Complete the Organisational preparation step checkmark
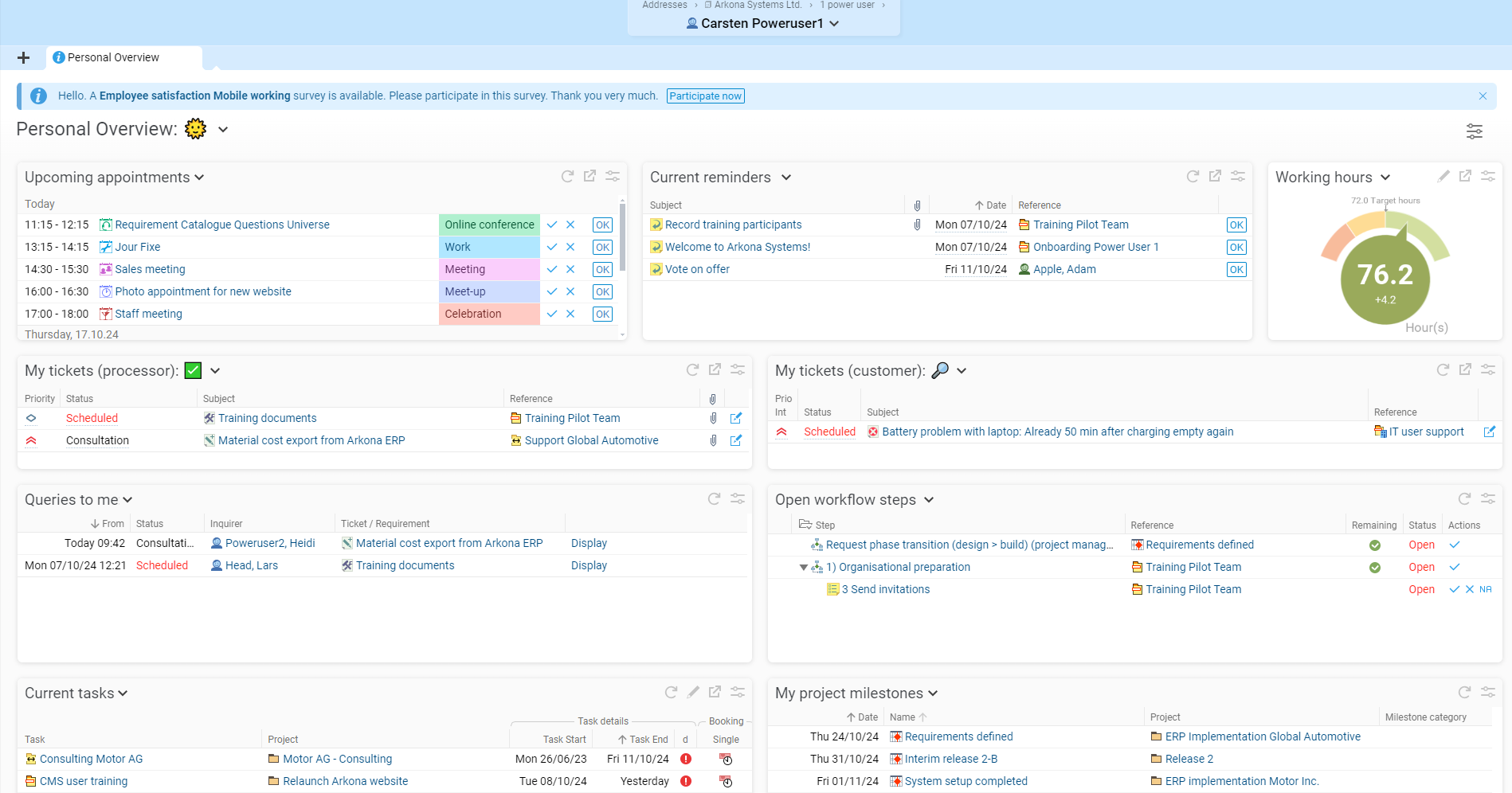 [1455, 567]
